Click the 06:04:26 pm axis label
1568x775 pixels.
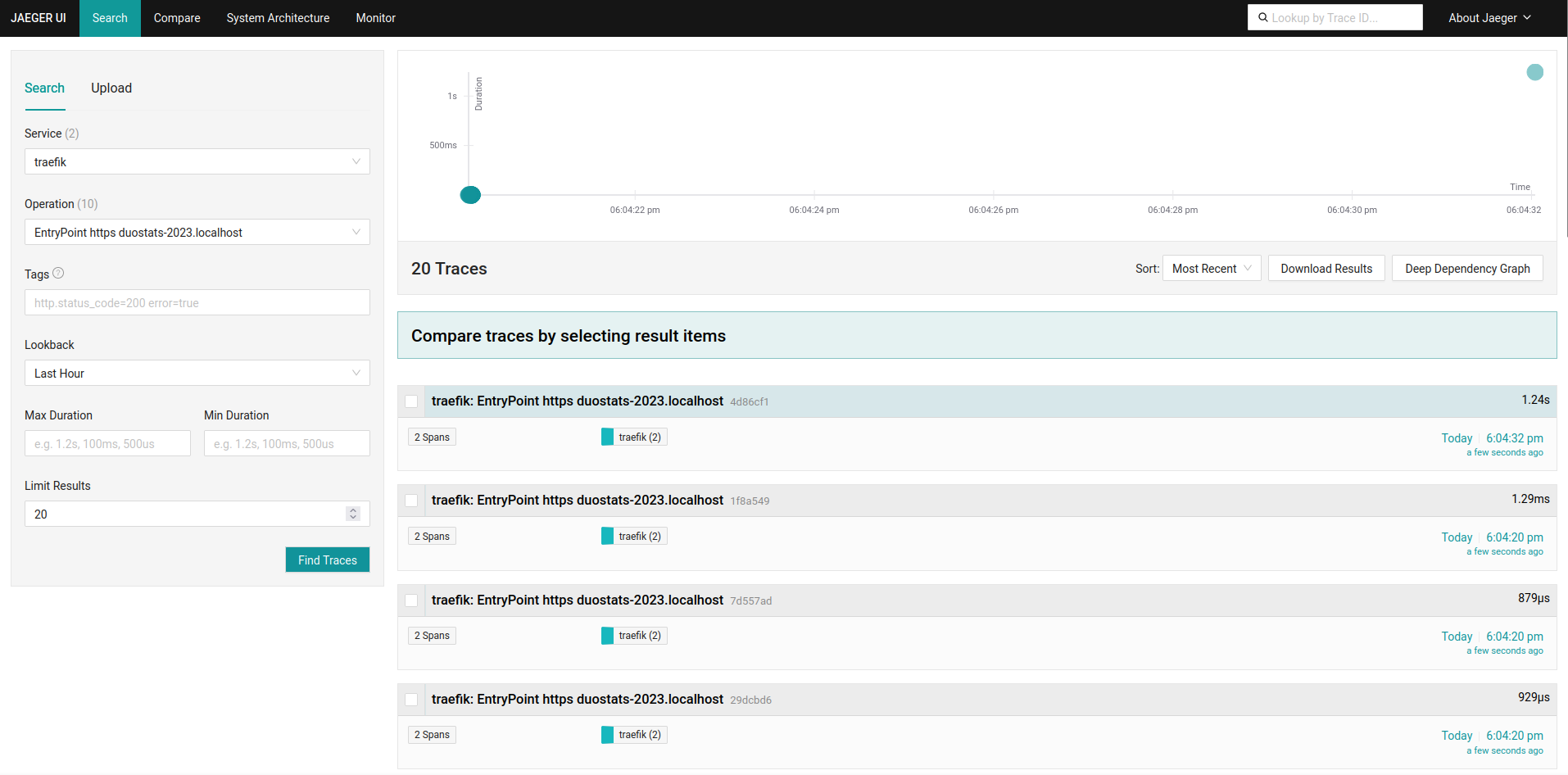993,210
